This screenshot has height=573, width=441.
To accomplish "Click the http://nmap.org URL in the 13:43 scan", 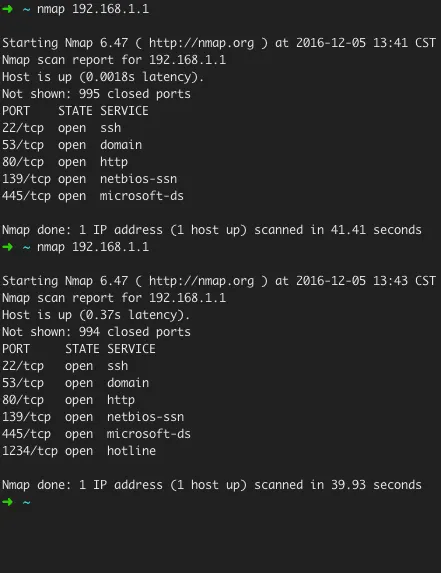I will (x=201, y=281).
